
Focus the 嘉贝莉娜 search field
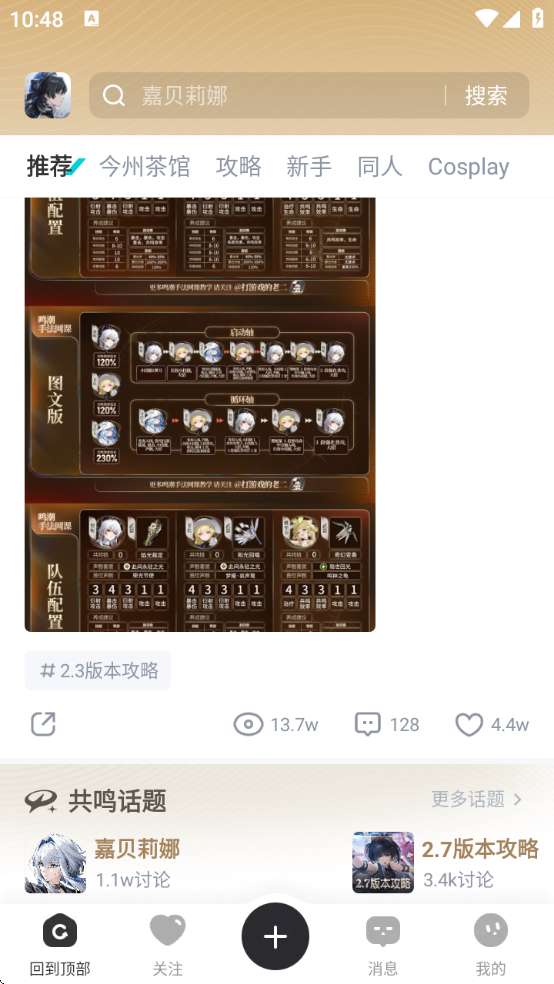pyautogui.click(x=267, y=96)
